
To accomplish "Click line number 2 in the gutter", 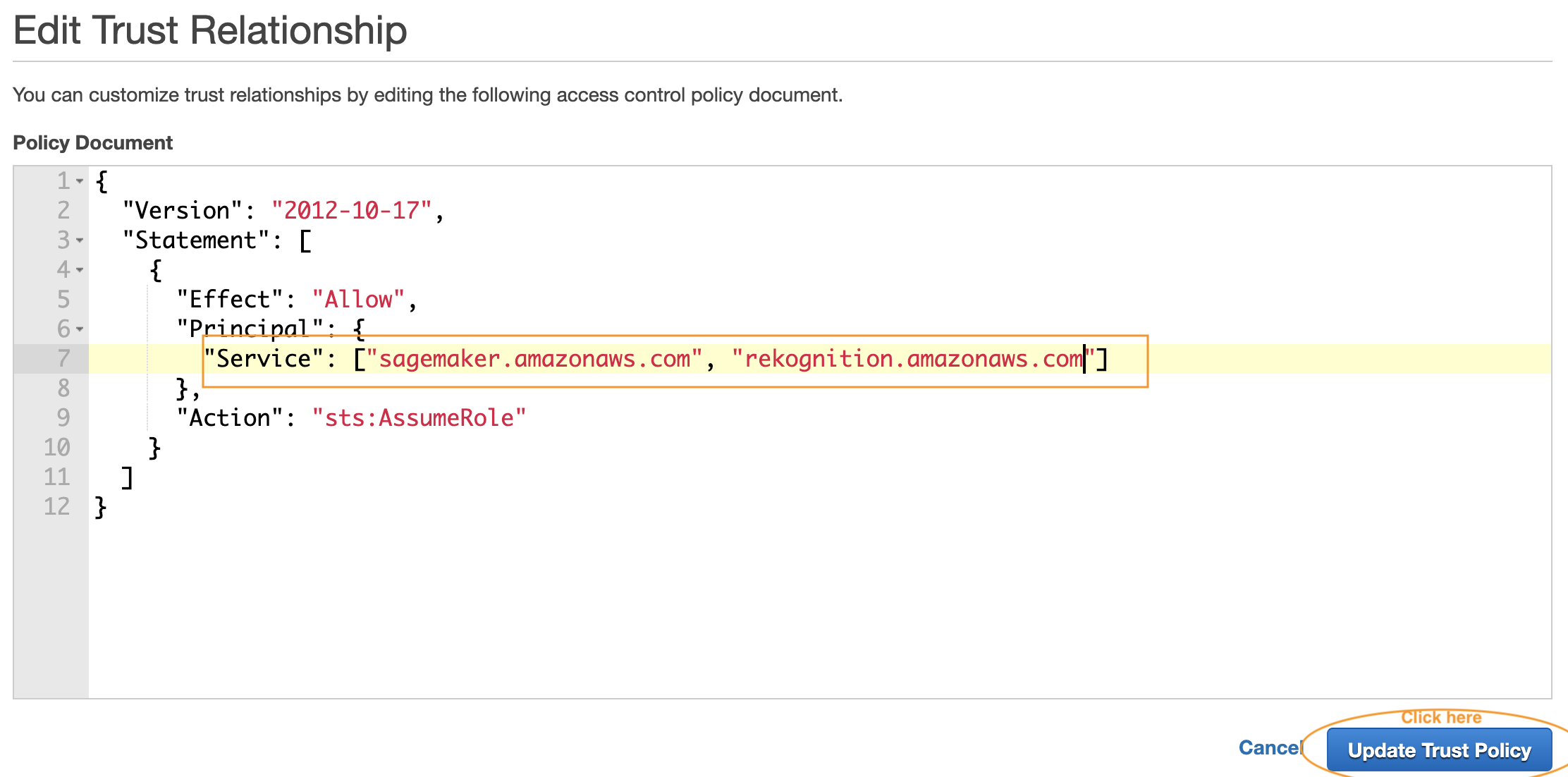I will (x=63, y=211).
